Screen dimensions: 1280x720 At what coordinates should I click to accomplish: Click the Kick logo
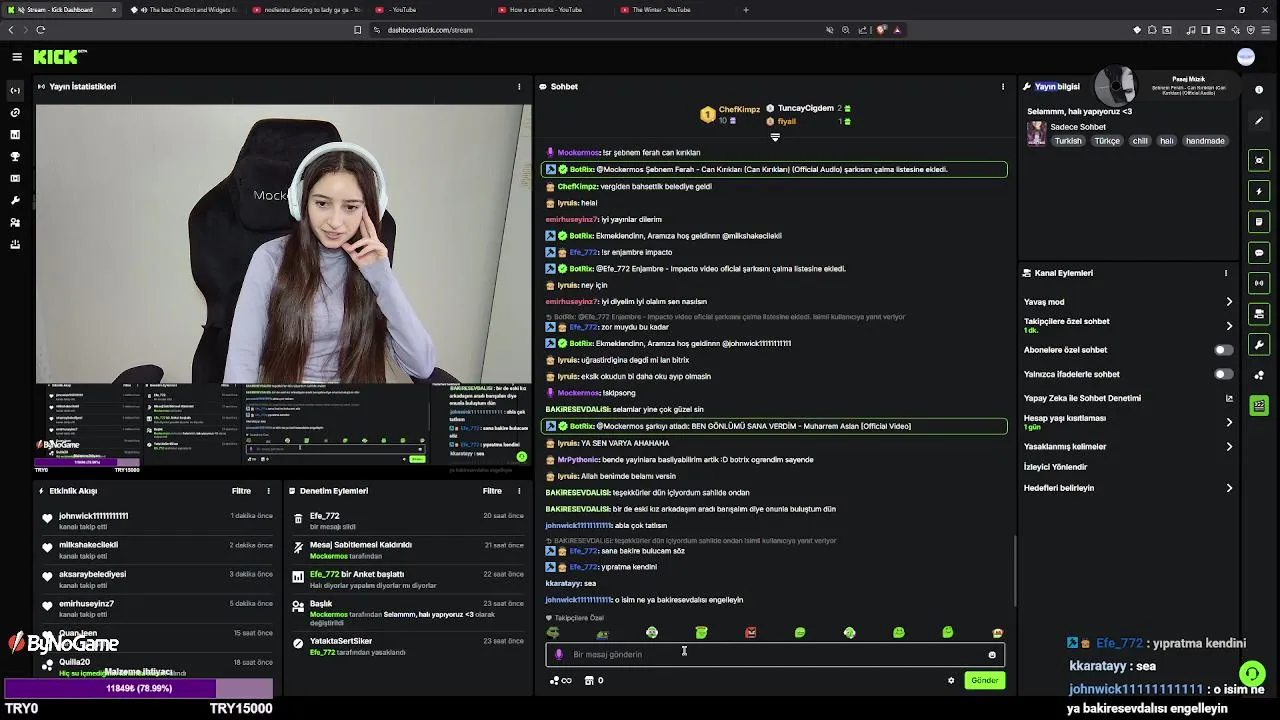pos(60,57)
